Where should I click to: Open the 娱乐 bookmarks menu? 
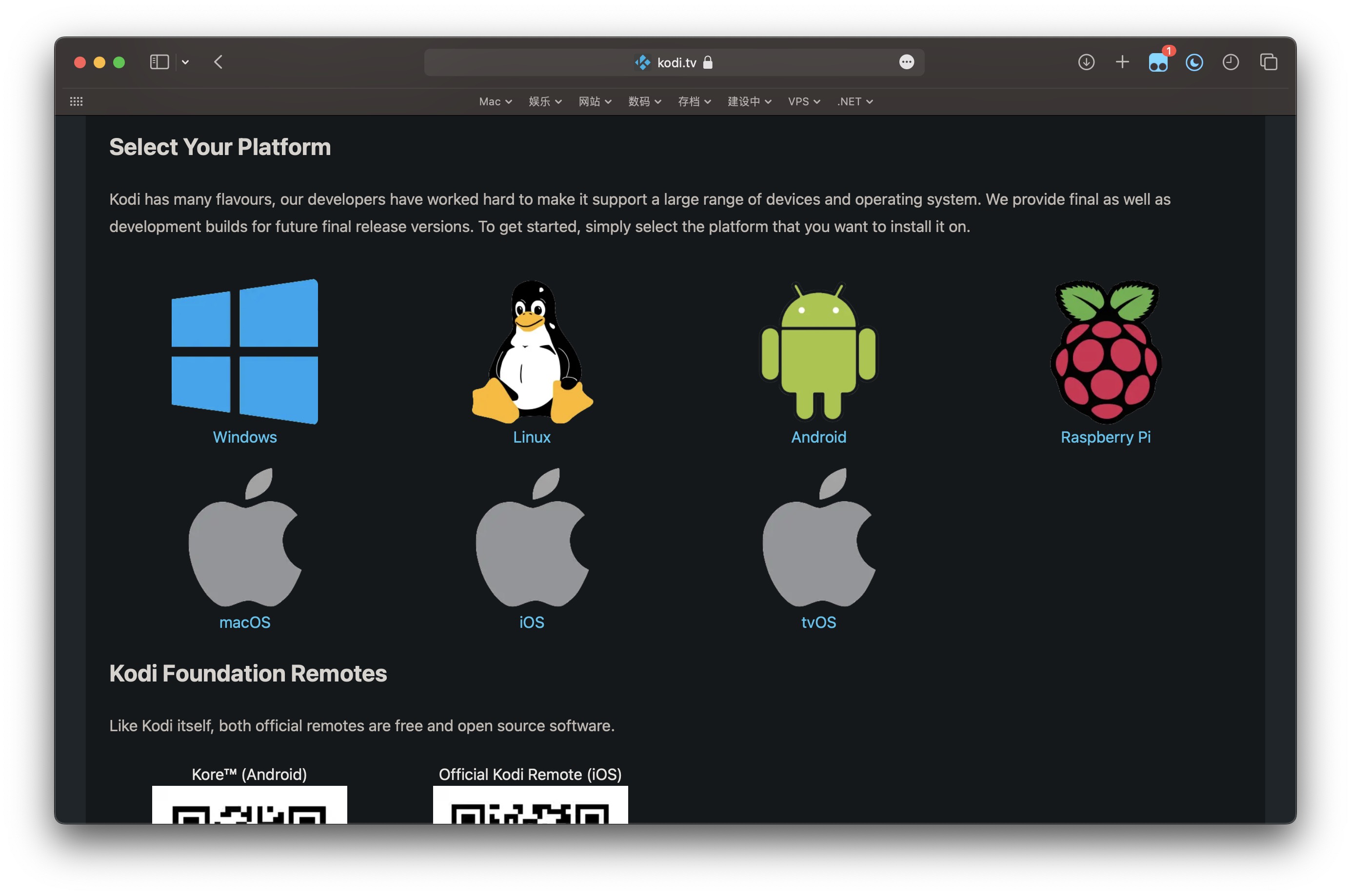click(545, 102)
